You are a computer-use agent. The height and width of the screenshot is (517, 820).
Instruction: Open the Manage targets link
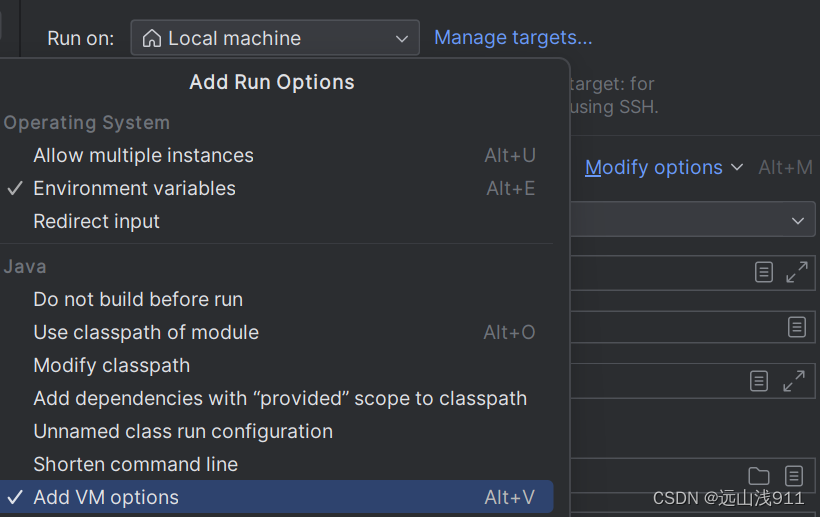point(513,38)
